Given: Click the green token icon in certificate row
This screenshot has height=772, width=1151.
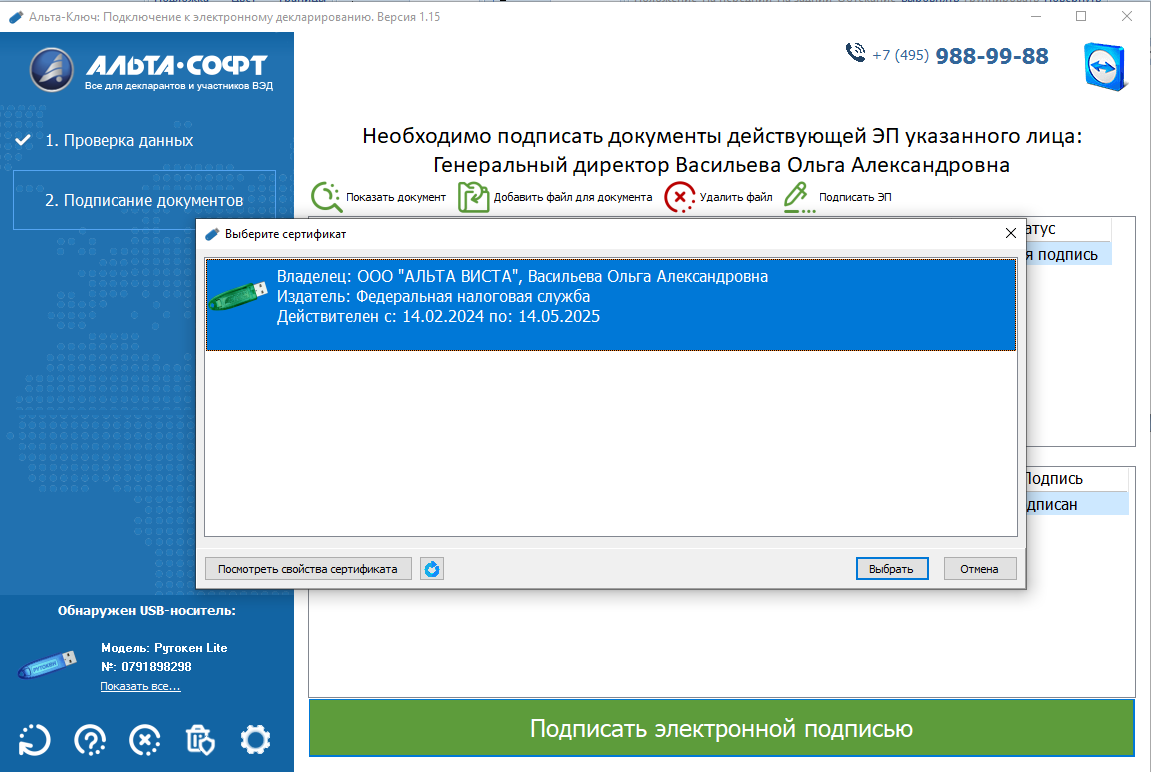Looking at the screenshot, I should pyautogui.click(x=238, y=296).
